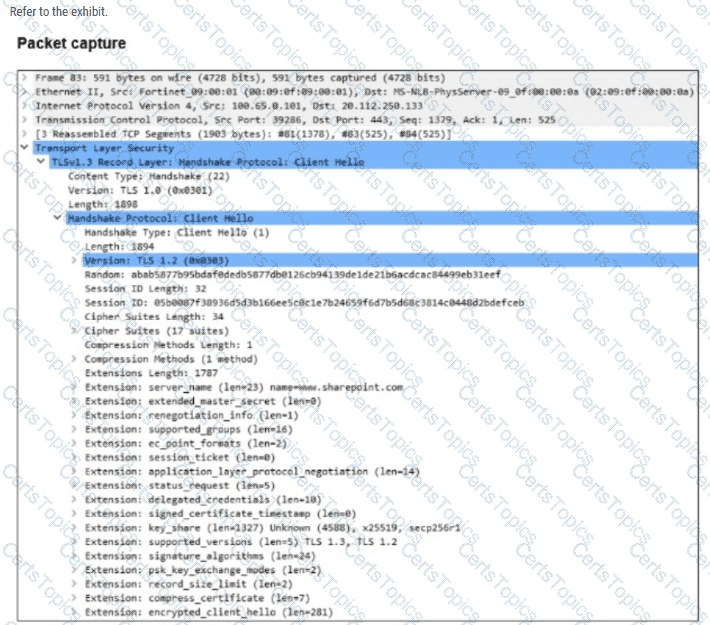Expand the ec_point_formats extension

(x=74, y=443)
